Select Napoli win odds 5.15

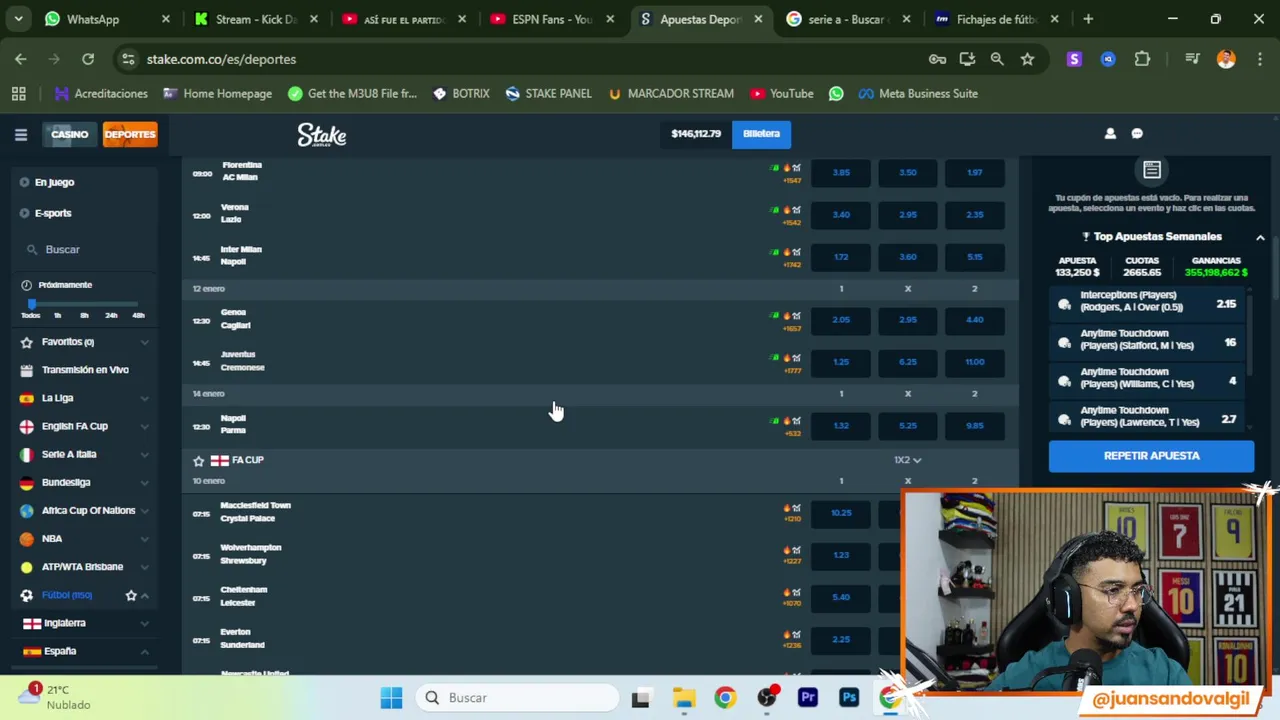pos(974,257)
